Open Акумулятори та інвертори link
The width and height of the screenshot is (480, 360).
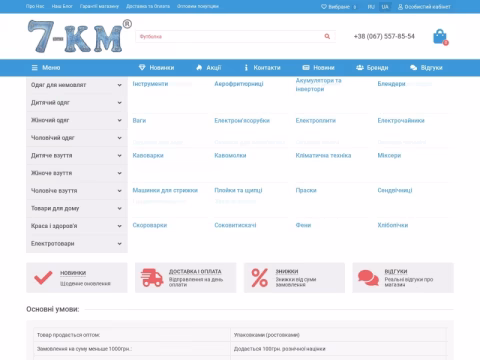pos(318,85)
